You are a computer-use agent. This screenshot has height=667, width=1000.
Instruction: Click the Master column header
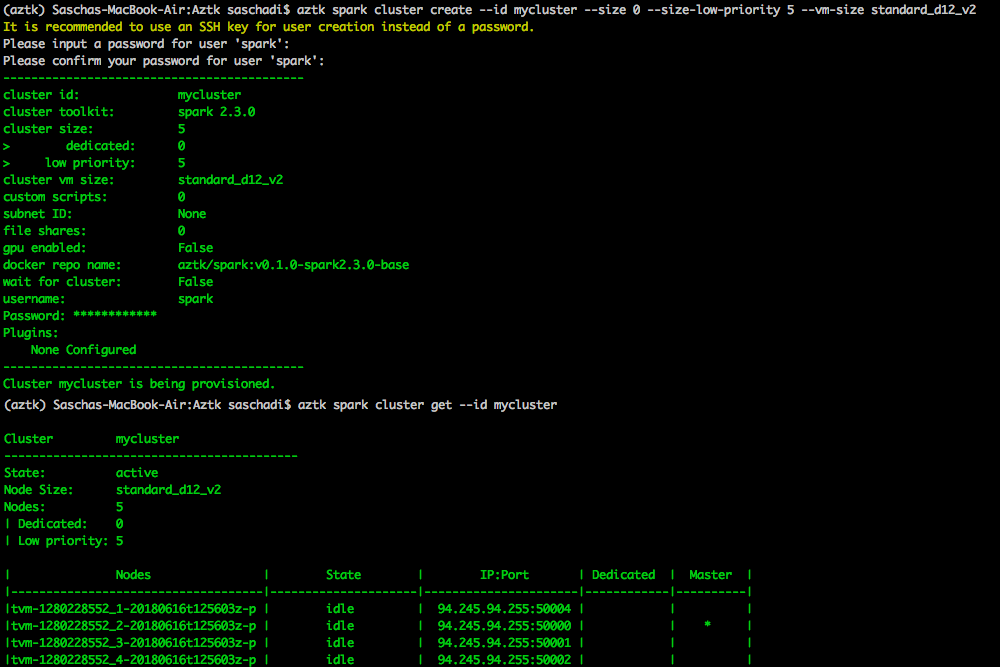(710, 574)
